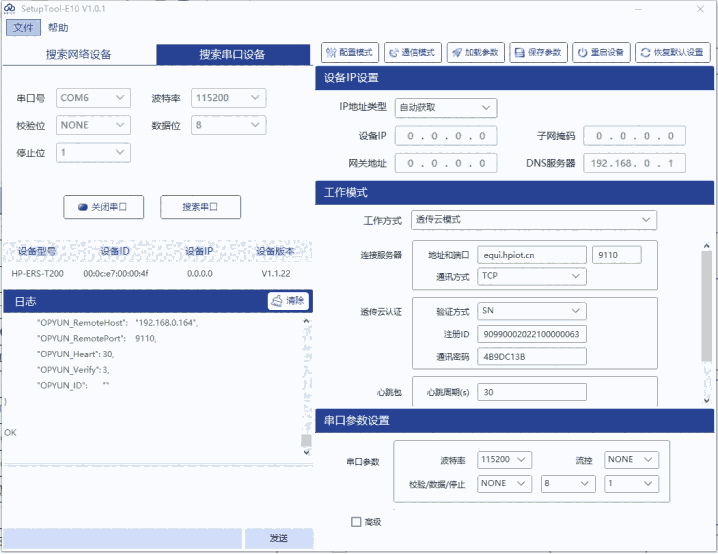Click 恢复默认设置 restore defaults icon
Screen dimensions: 718x554
coord(644,53)
